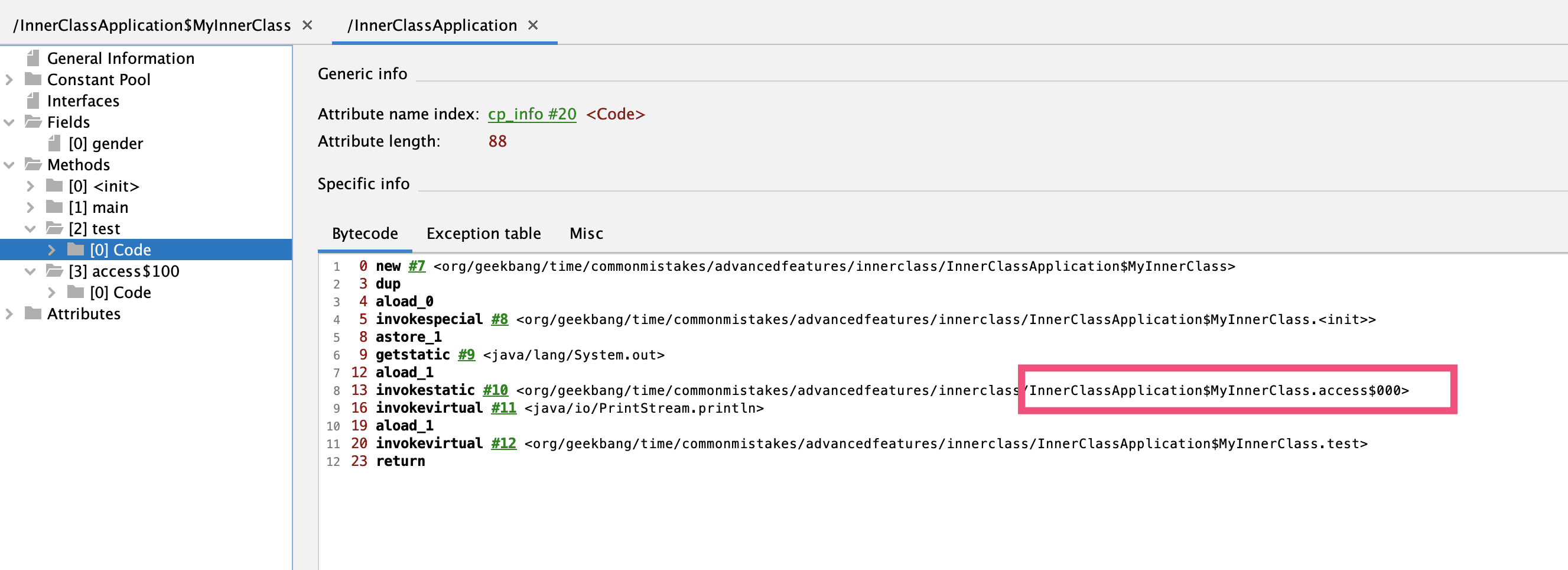
Task: Click the Constant Pool folder icon
Action: coord(33,79)
